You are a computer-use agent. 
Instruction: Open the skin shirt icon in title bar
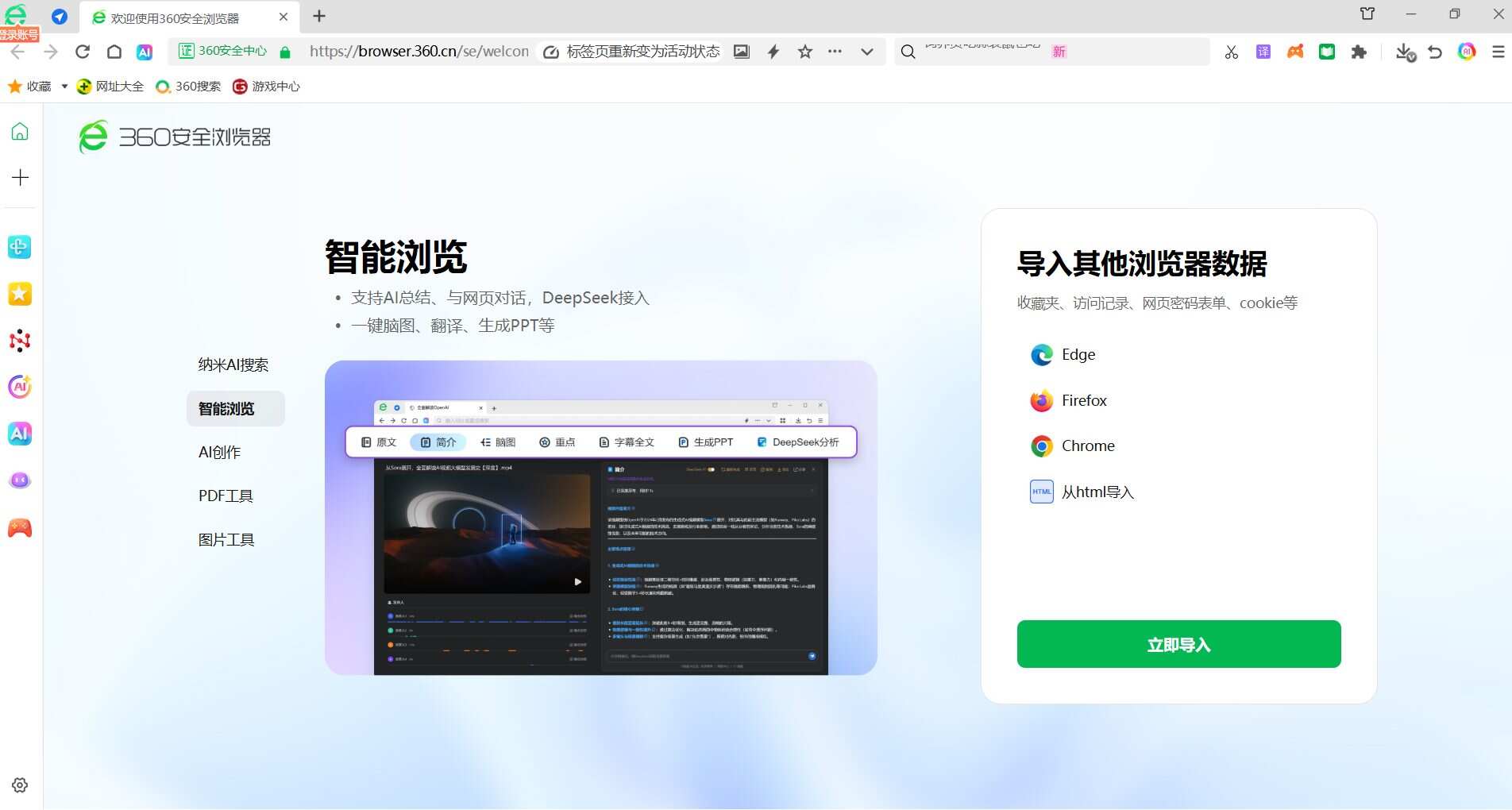pos(1367,13)
